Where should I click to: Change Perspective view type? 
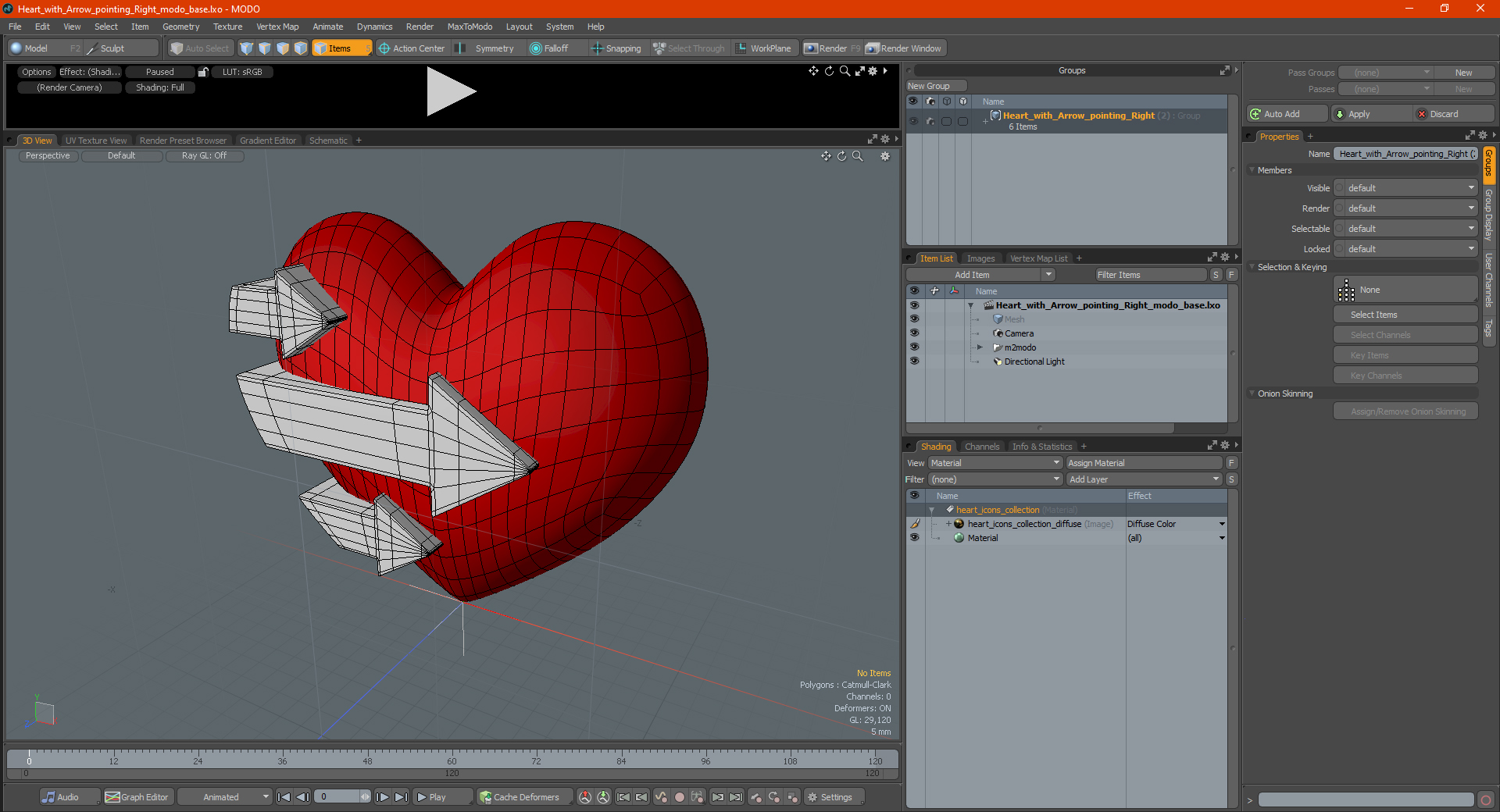(48, 155)
